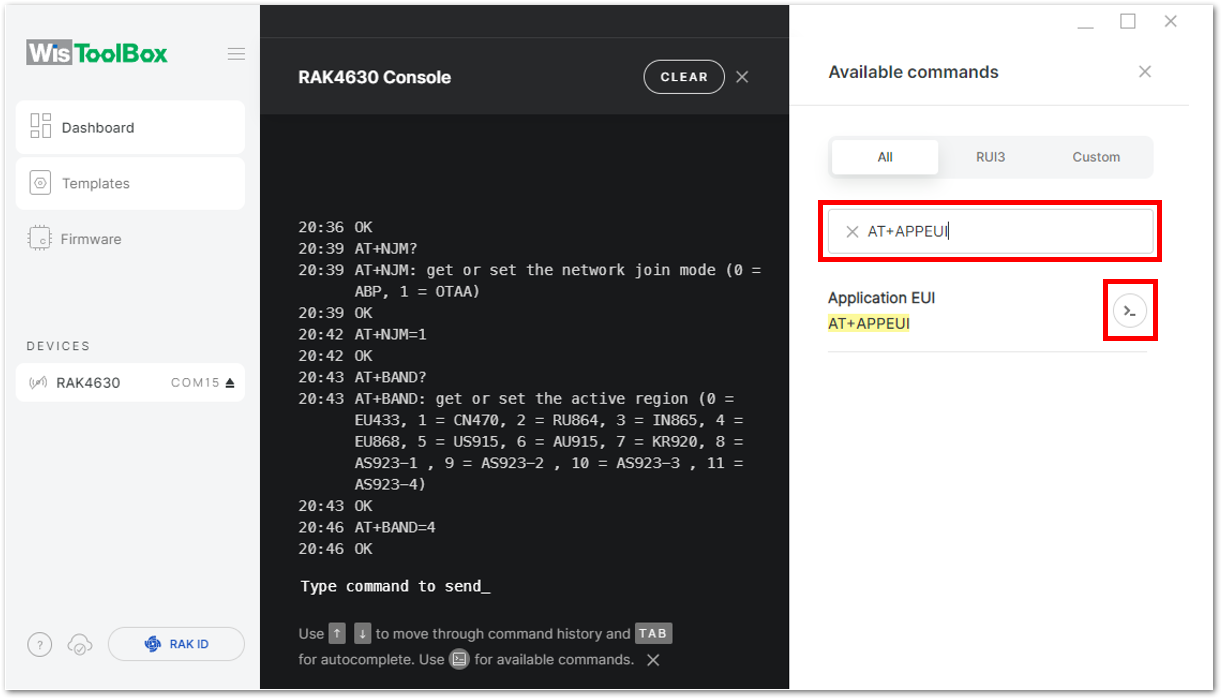Screen dimensions: 1222x699
Task: Open the hamburger menu beside WisToolBox logo
Action: pos(236,54)
